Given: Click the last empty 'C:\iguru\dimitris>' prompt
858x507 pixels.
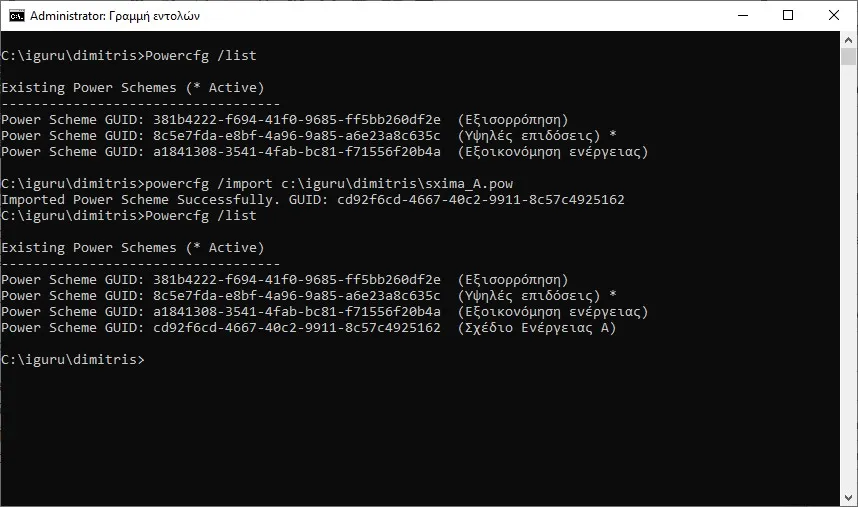Looking at the screenshot, I should tap(73, 360).
